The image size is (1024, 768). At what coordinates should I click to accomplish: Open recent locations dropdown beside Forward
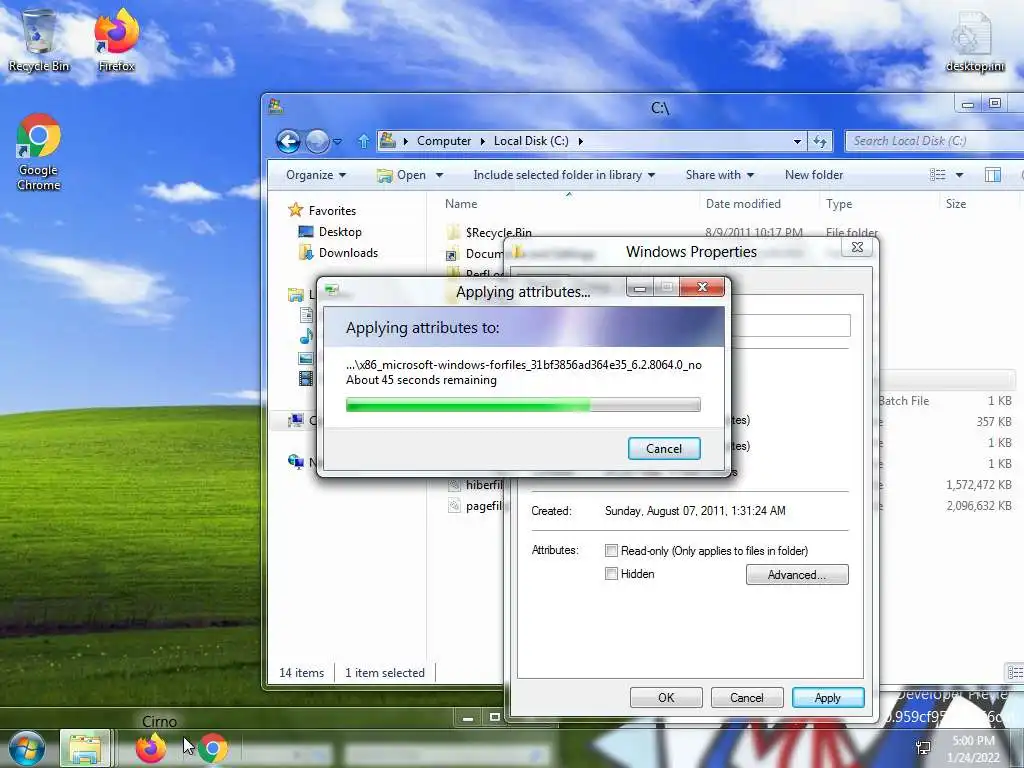pos(337,141)
